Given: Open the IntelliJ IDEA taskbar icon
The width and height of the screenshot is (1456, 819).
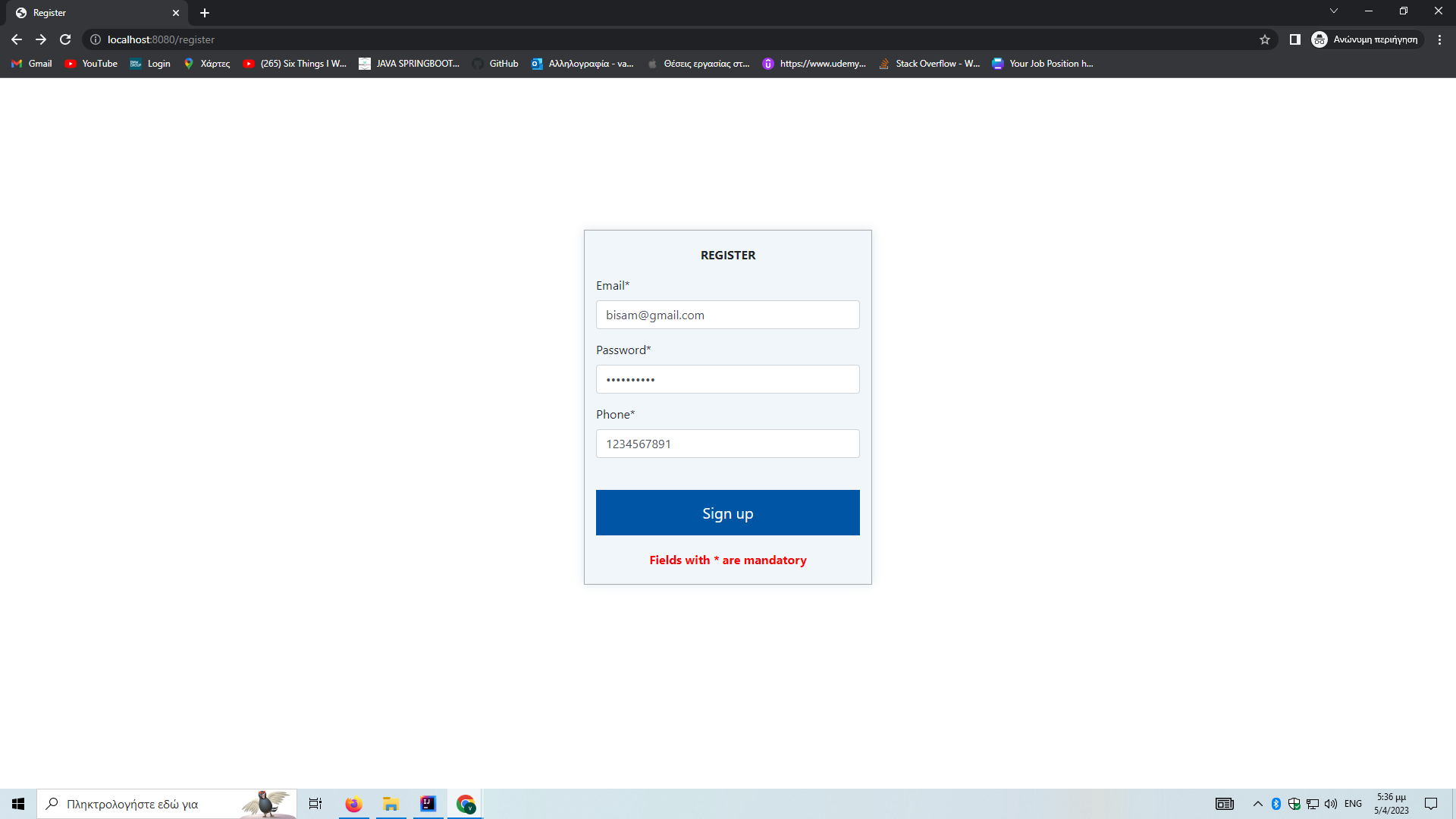Looking at the screenshot, I should (428, 803).
